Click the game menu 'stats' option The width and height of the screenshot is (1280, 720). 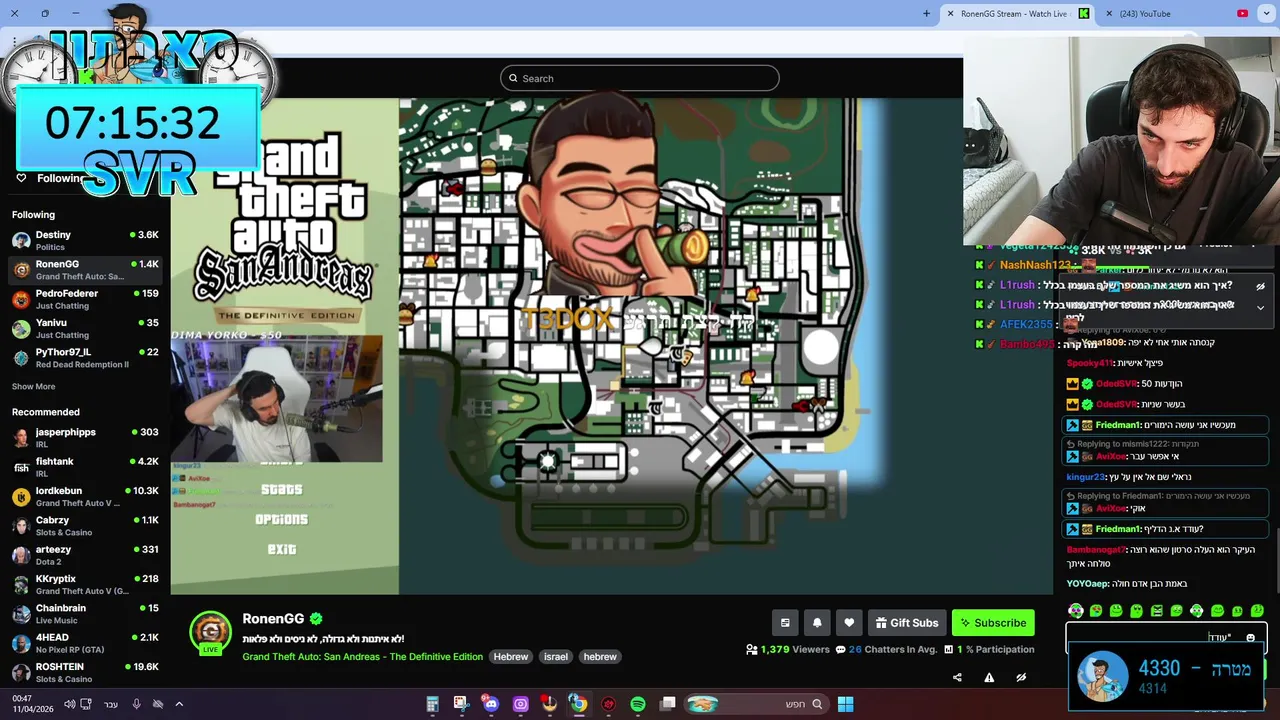281,489
